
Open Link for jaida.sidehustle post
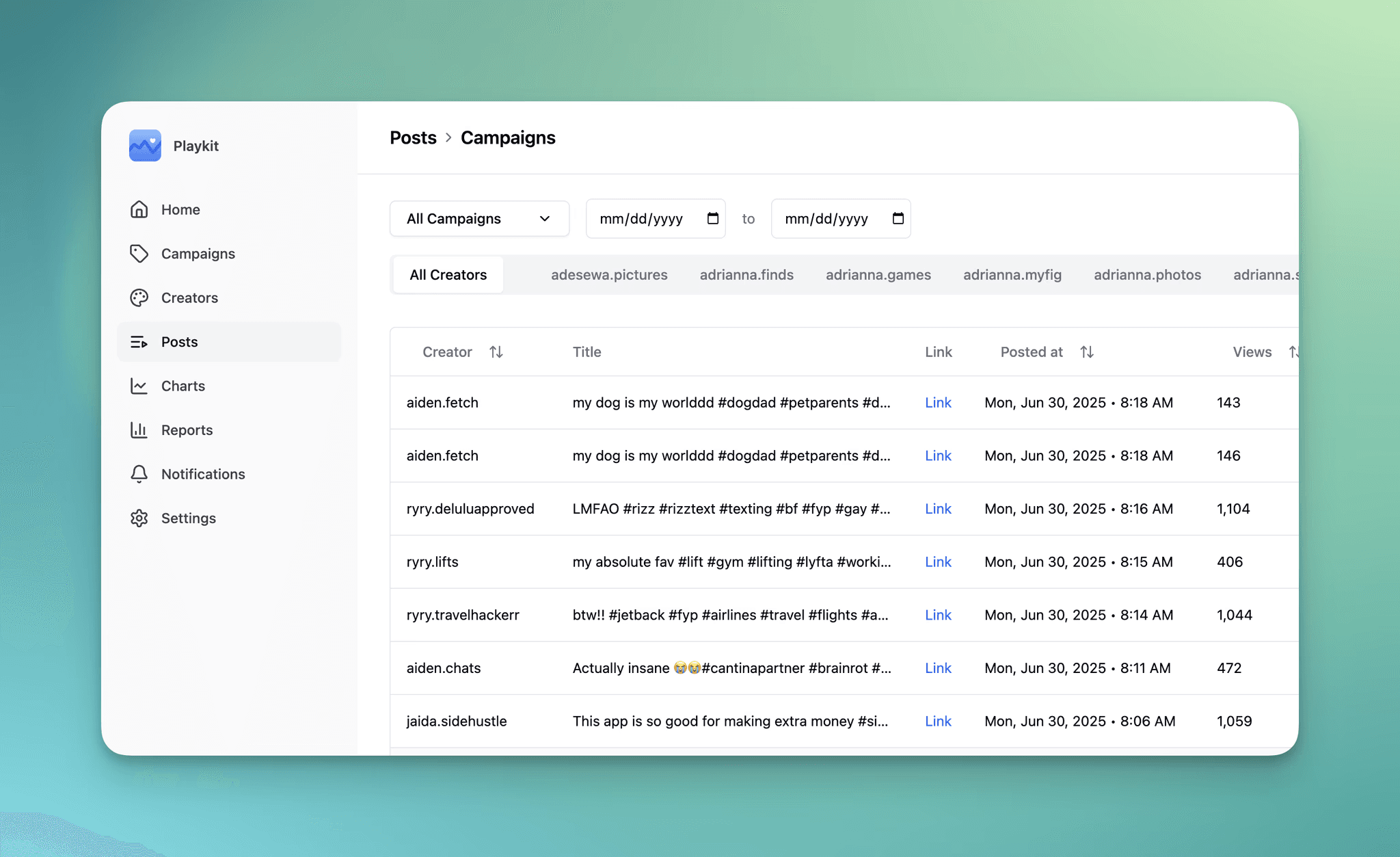(x=938, y=721)
